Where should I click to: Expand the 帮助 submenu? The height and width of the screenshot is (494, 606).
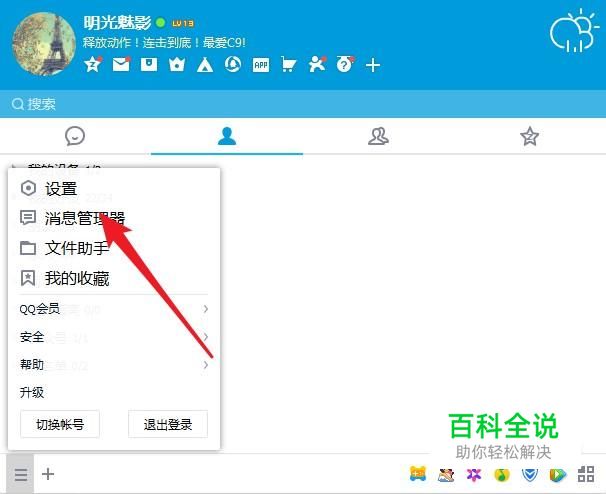pos(114,365)
